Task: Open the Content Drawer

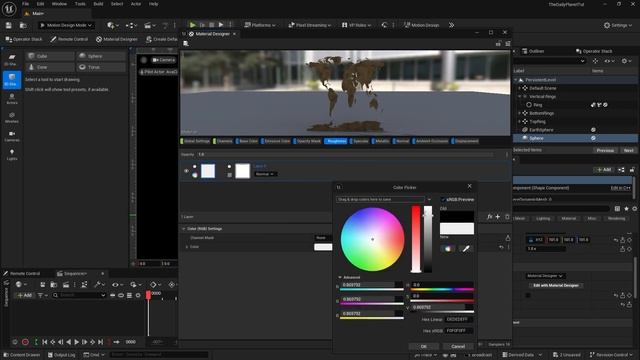Action: coord(22,355)
